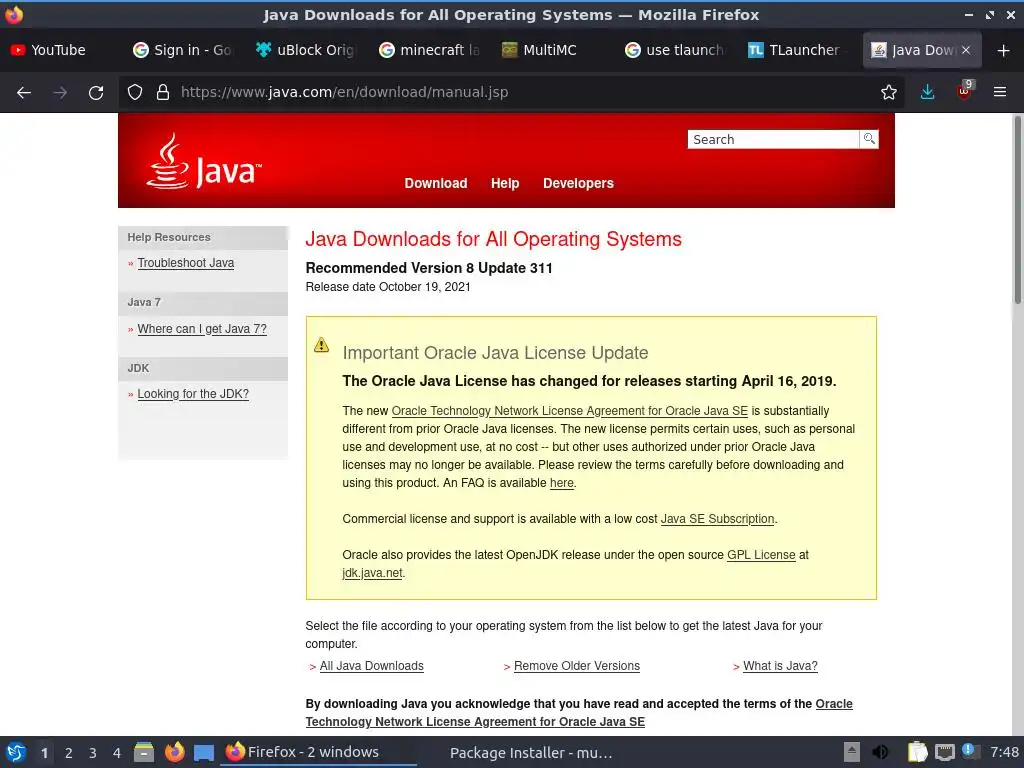Show site security info via padlock icon
This screenshot has width=1024, height=768.
[163, 93]
